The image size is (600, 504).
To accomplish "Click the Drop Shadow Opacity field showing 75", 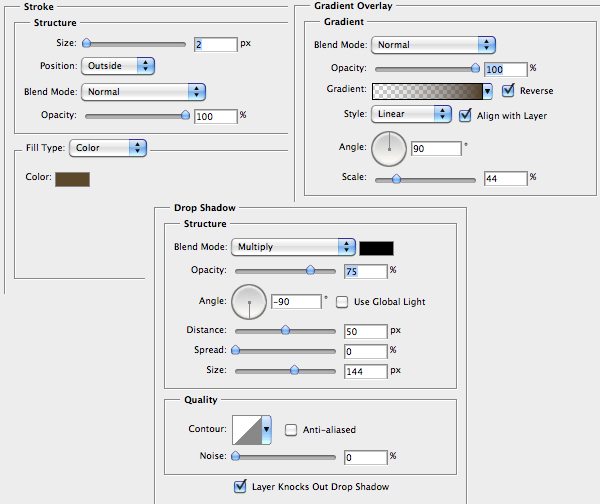I will coord(366,272).
